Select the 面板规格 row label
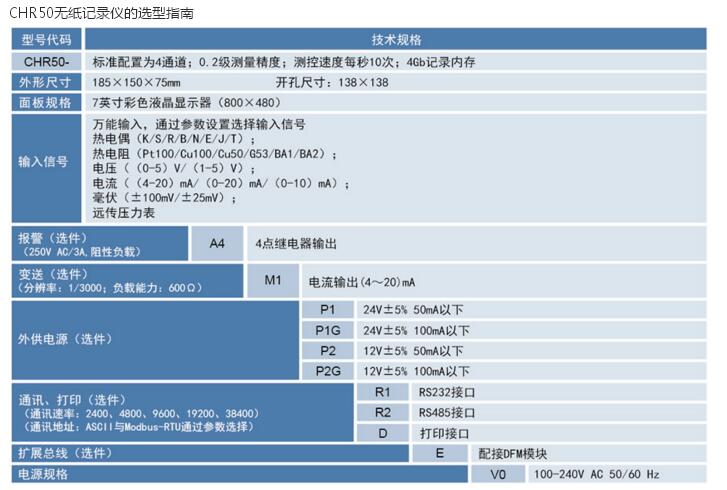Image resolution: width=727 pixels, height=490 pixels. [46, 102]
